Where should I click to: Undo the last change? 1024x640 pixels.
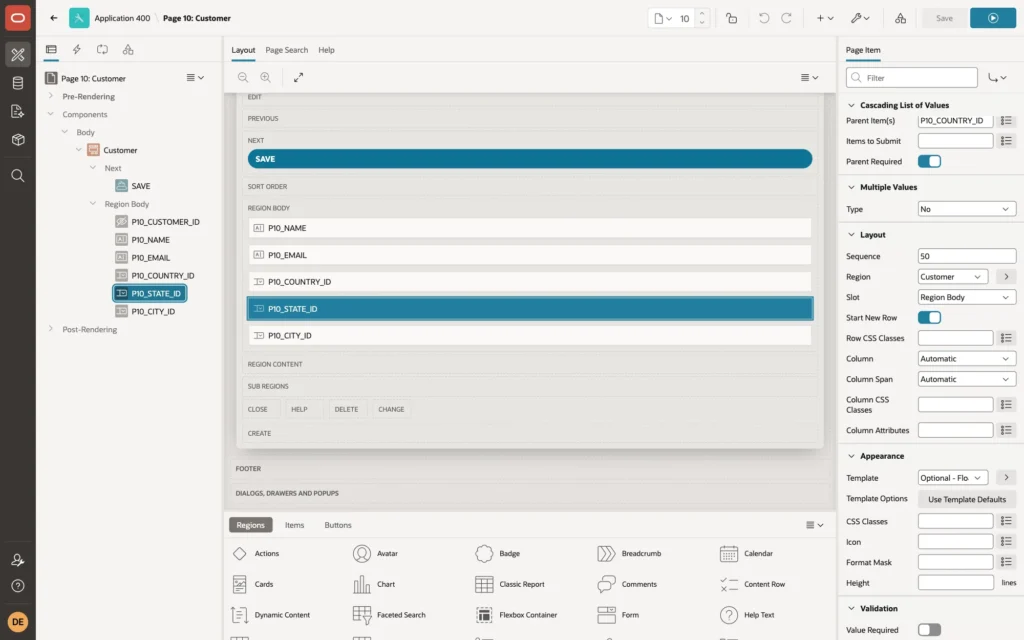[763, 18]
